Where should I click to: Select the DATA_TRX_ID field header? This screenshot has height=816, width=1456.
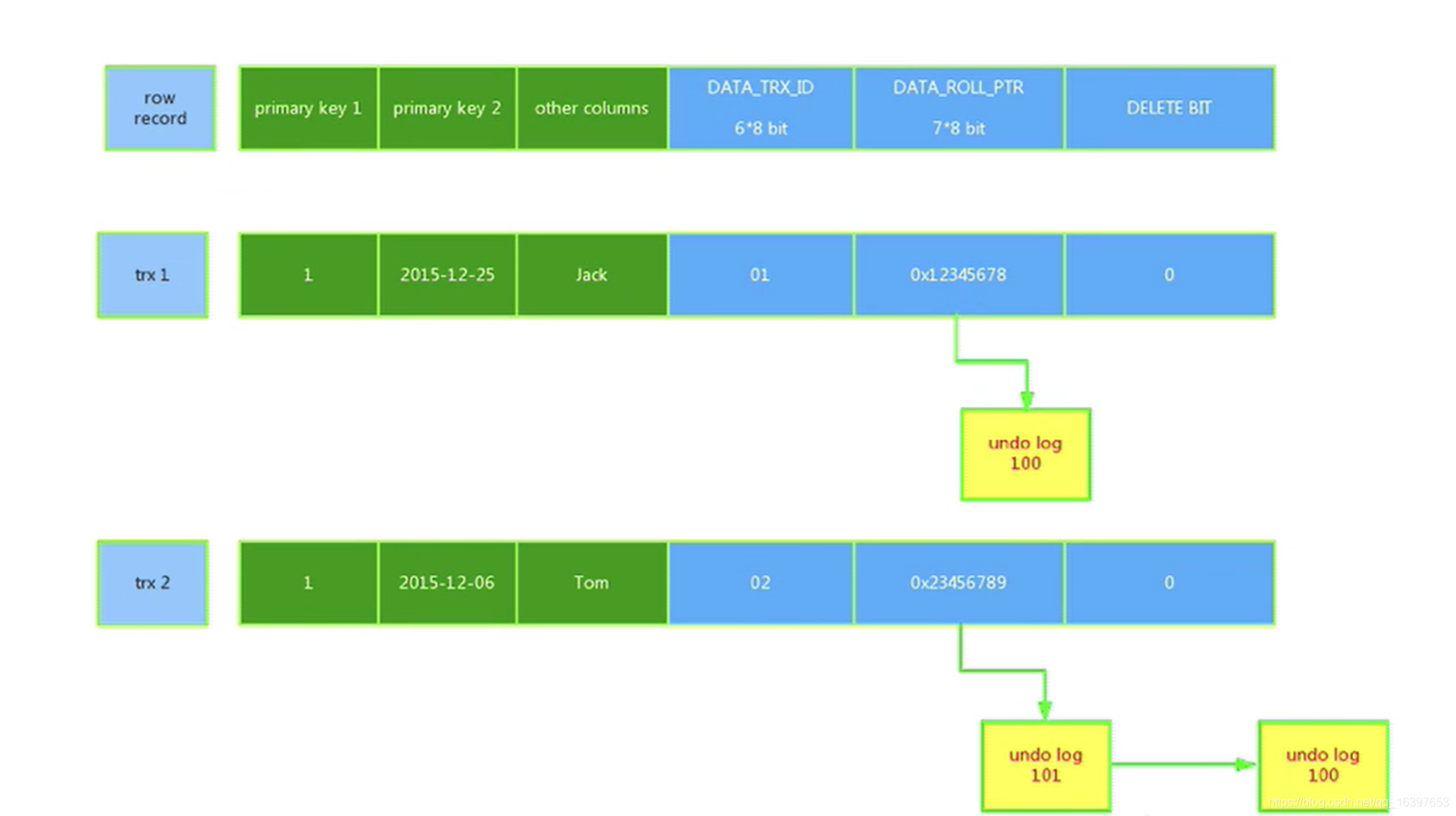[x=761, y=107]
